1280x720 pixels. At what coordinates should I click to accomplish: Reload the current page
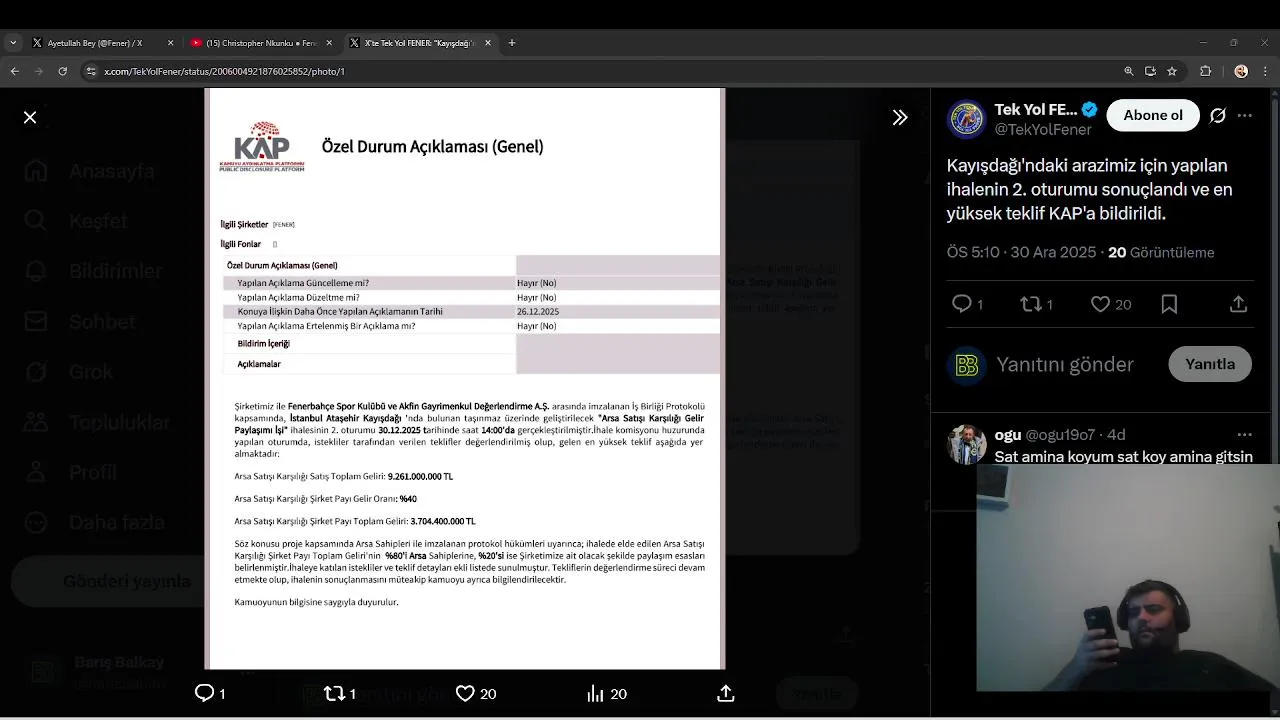(x=63, y=71)
